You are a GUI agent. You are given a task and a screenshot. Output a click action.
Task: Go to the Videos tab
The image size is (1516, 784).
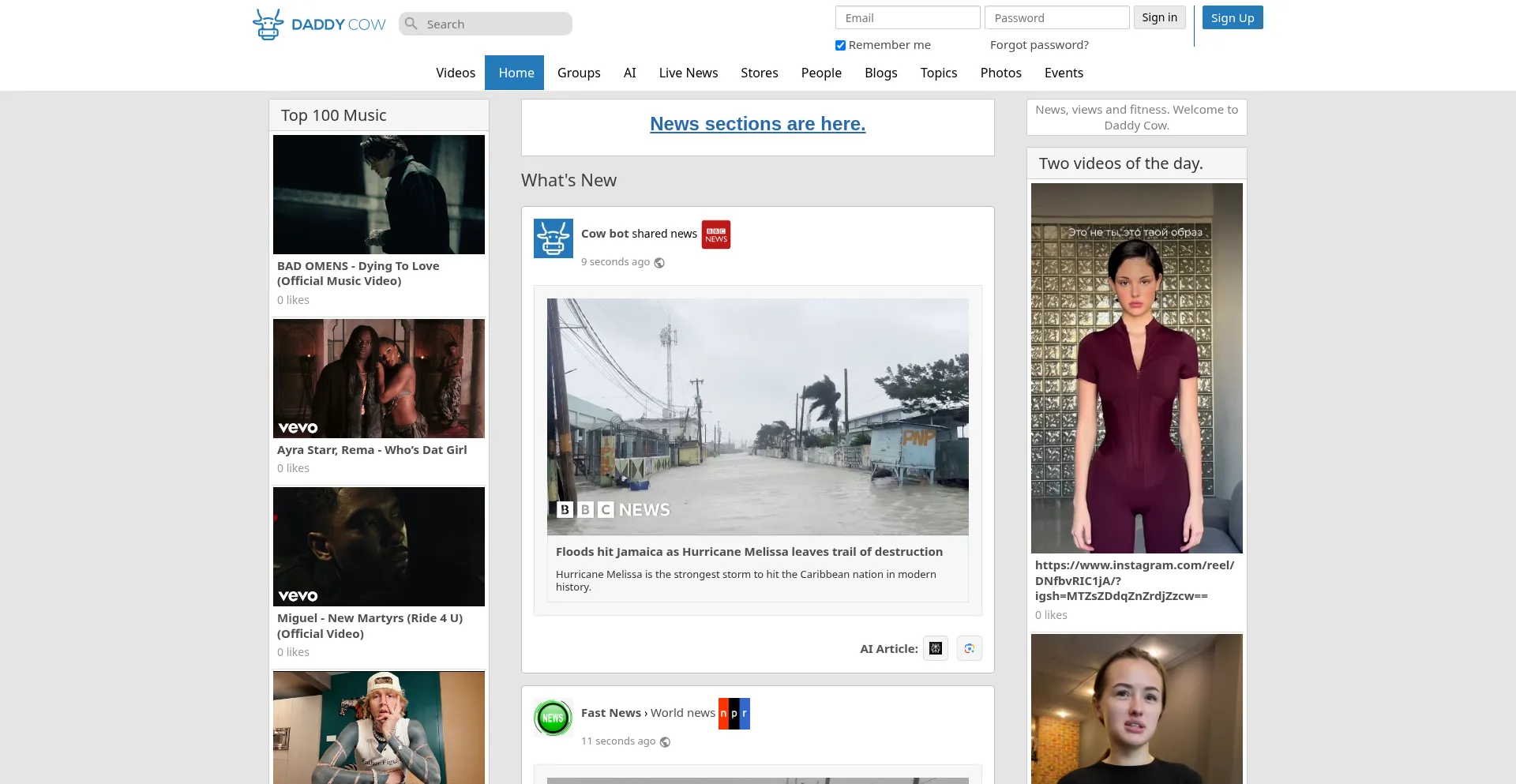[456, 73]
